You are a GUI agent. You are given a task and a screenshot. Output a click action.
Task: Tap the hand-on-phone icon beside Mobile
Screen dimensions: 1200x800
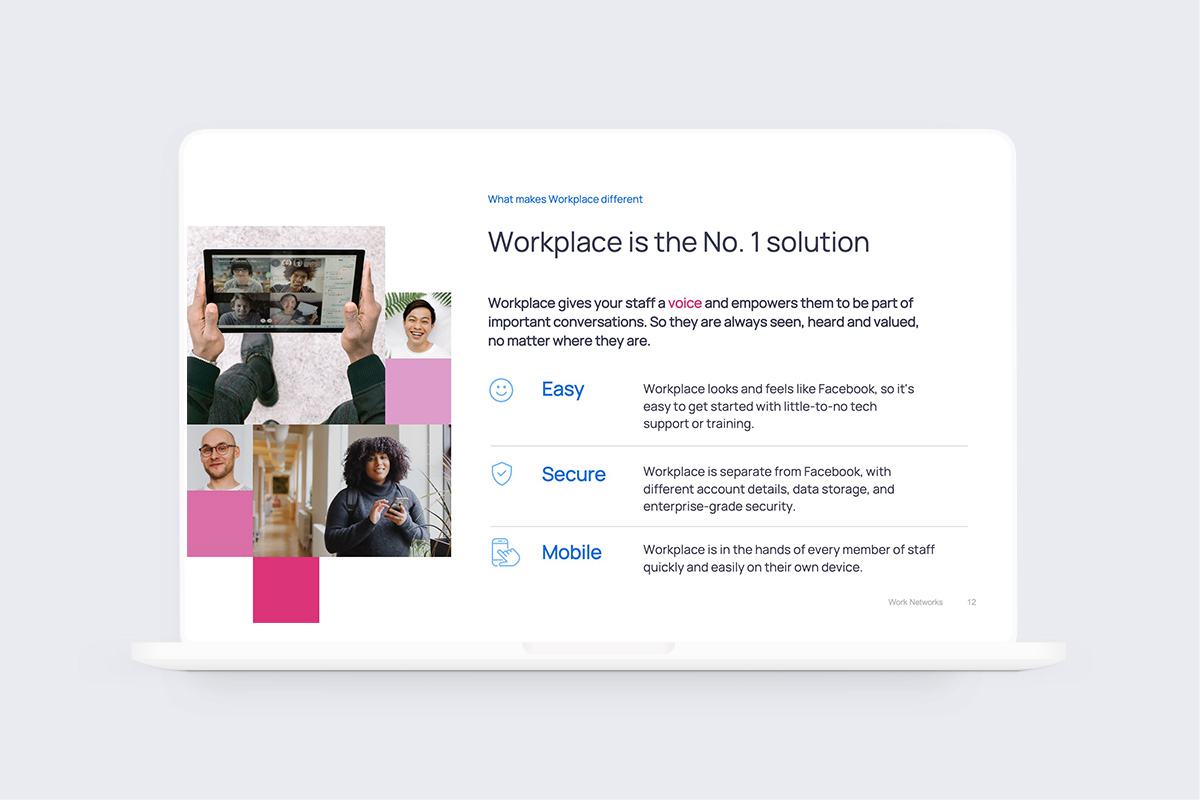coord(506,552)
